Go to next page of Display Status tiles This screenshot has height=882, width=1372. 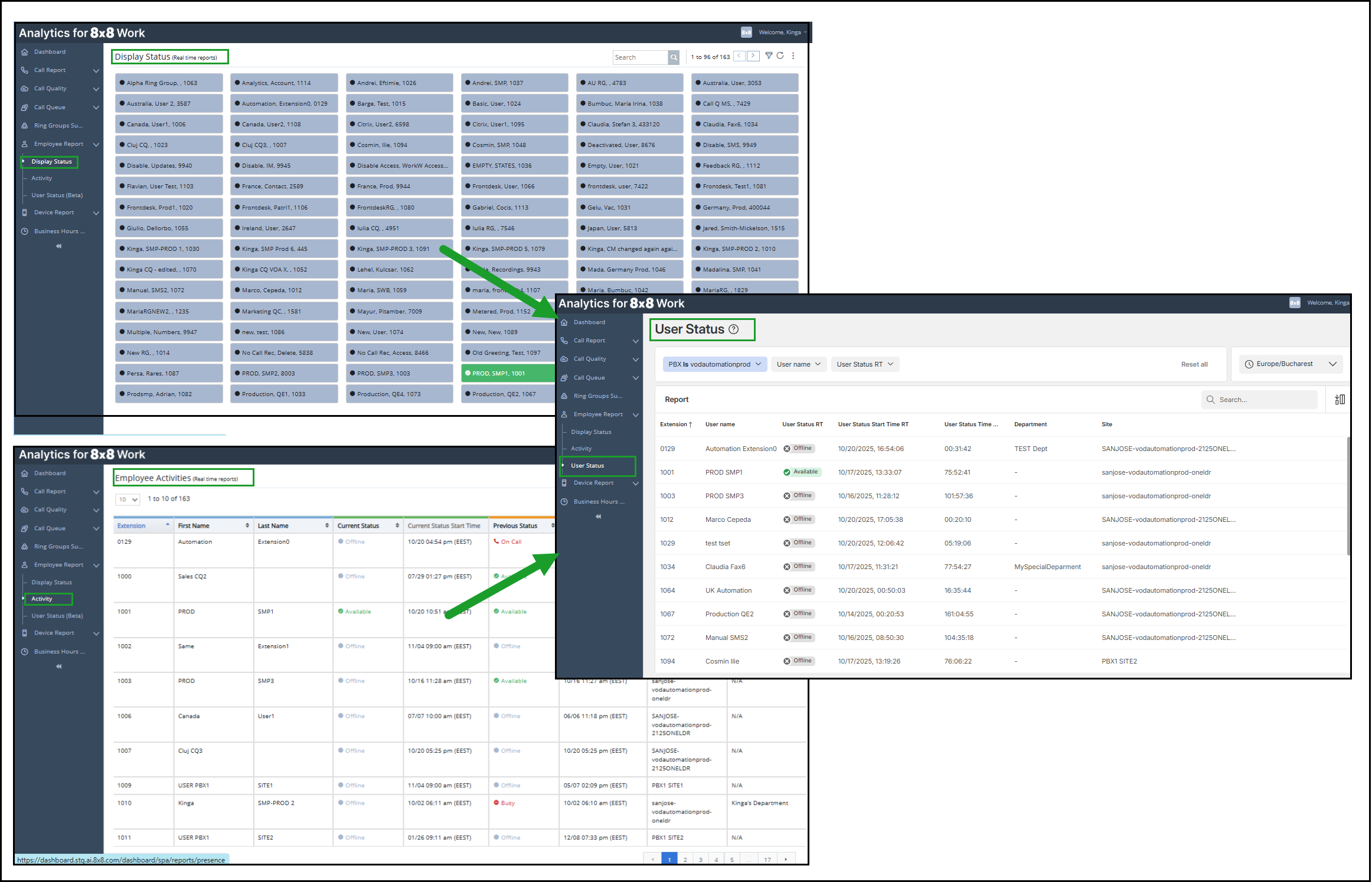point(753,56)
